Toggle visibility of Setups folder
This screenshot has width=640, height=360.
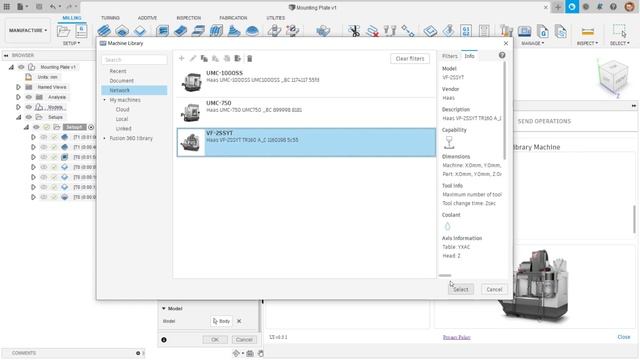click(x=29, y=117)
